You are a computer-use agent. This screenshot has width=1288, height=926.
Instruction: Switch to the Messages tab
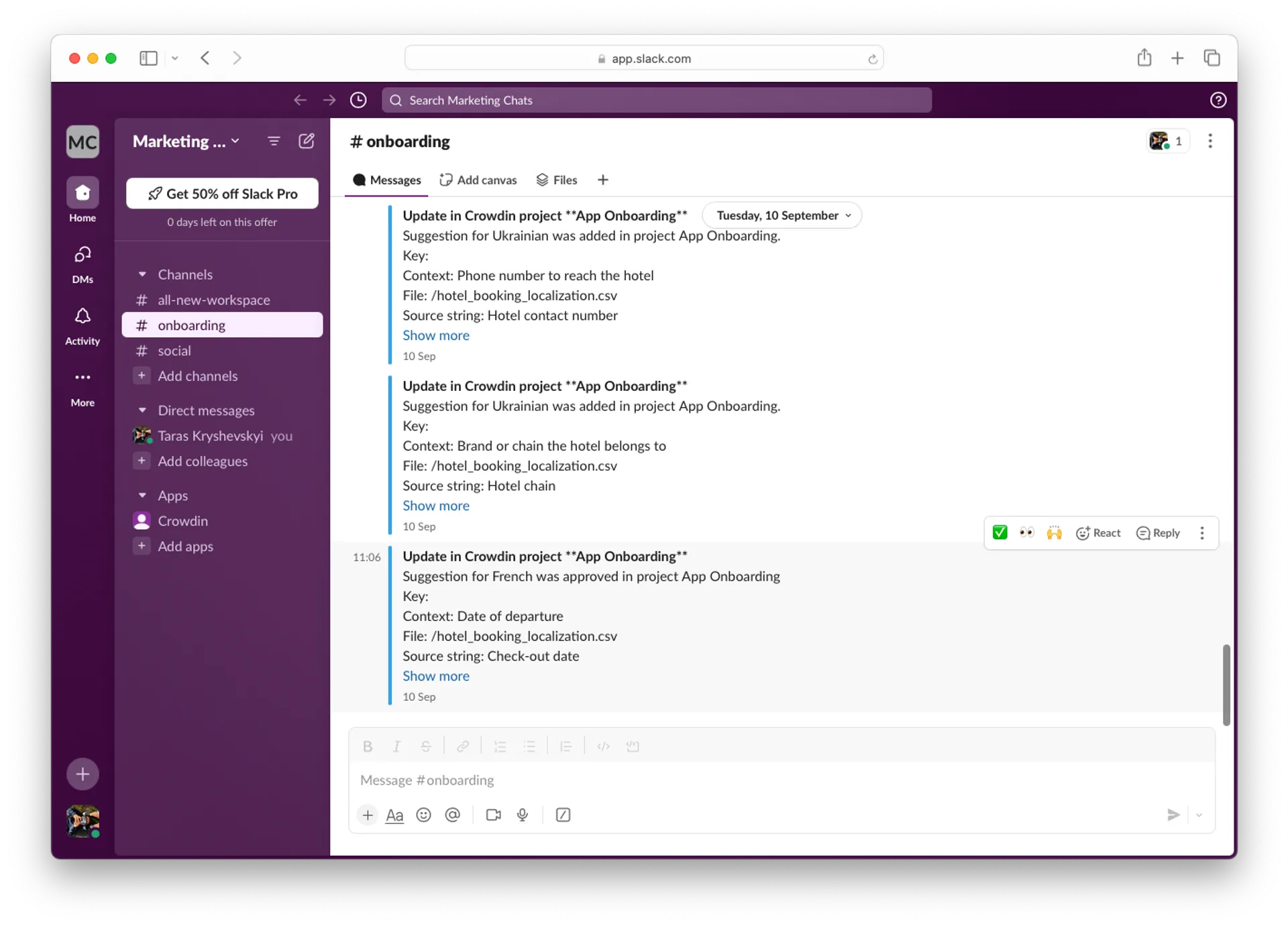[x=387, y=180]
